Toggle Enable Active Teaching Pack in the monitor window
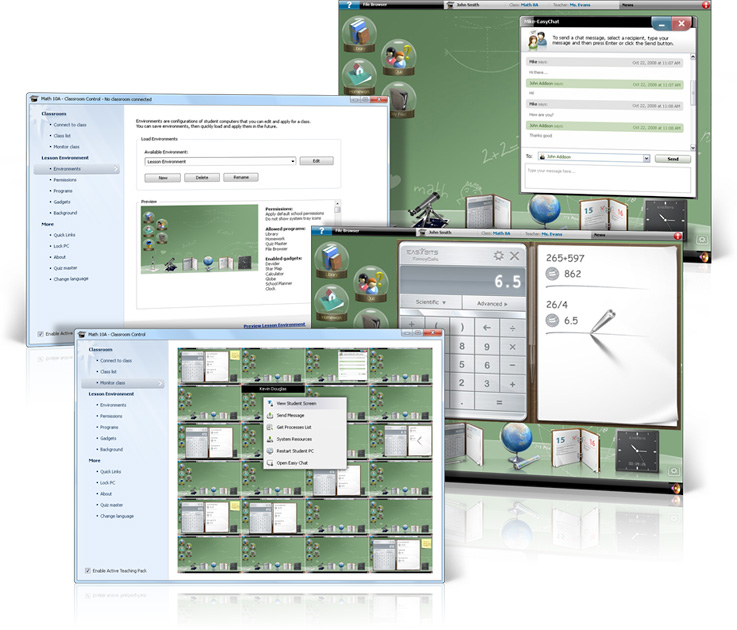 coord(87,569)
